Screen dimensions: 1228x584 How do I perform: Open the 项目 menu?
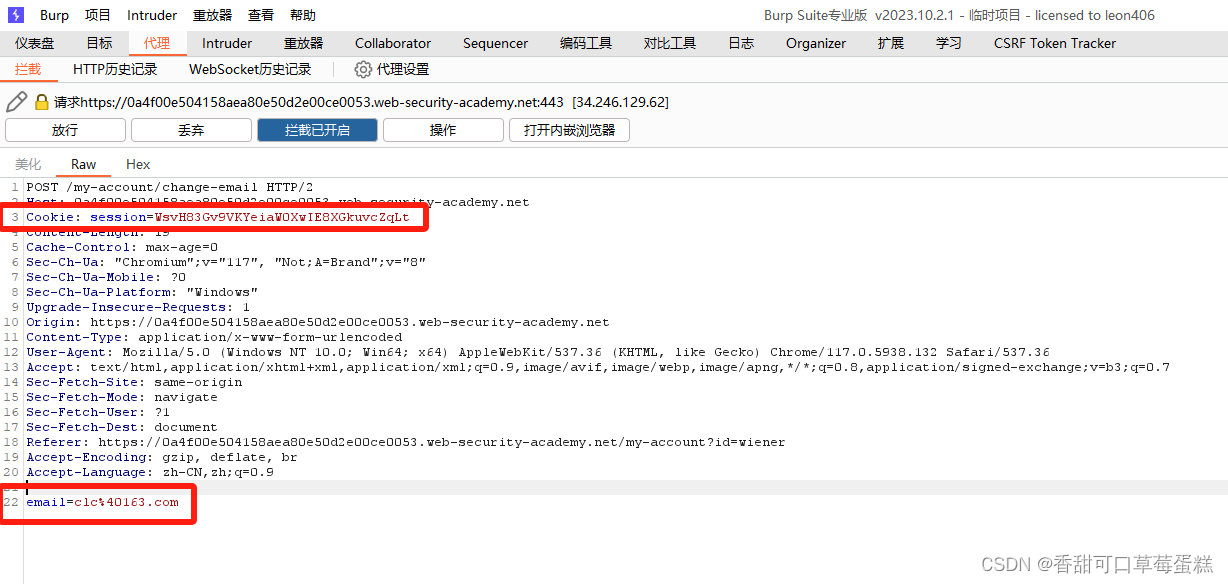(x=98, y=15)
